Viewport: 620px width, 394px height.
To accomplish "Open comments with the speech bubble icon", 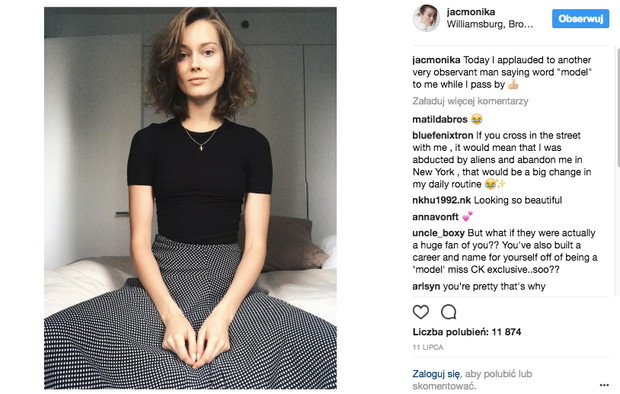I will tap(449, 312).
